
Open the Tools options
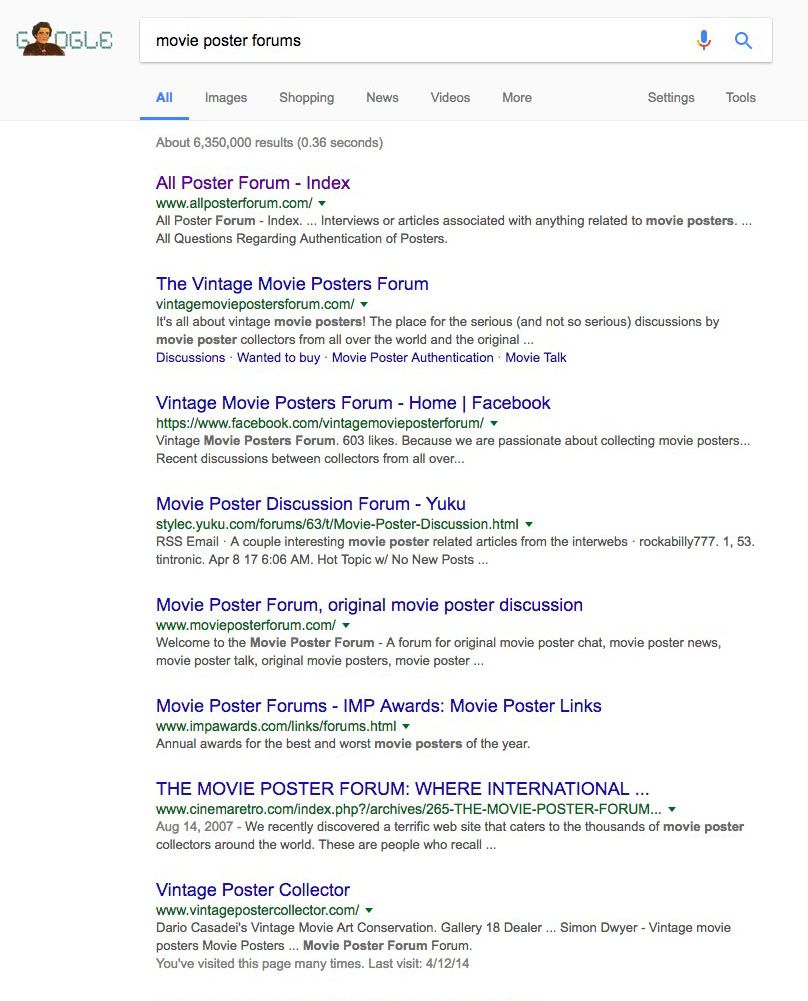741,98
